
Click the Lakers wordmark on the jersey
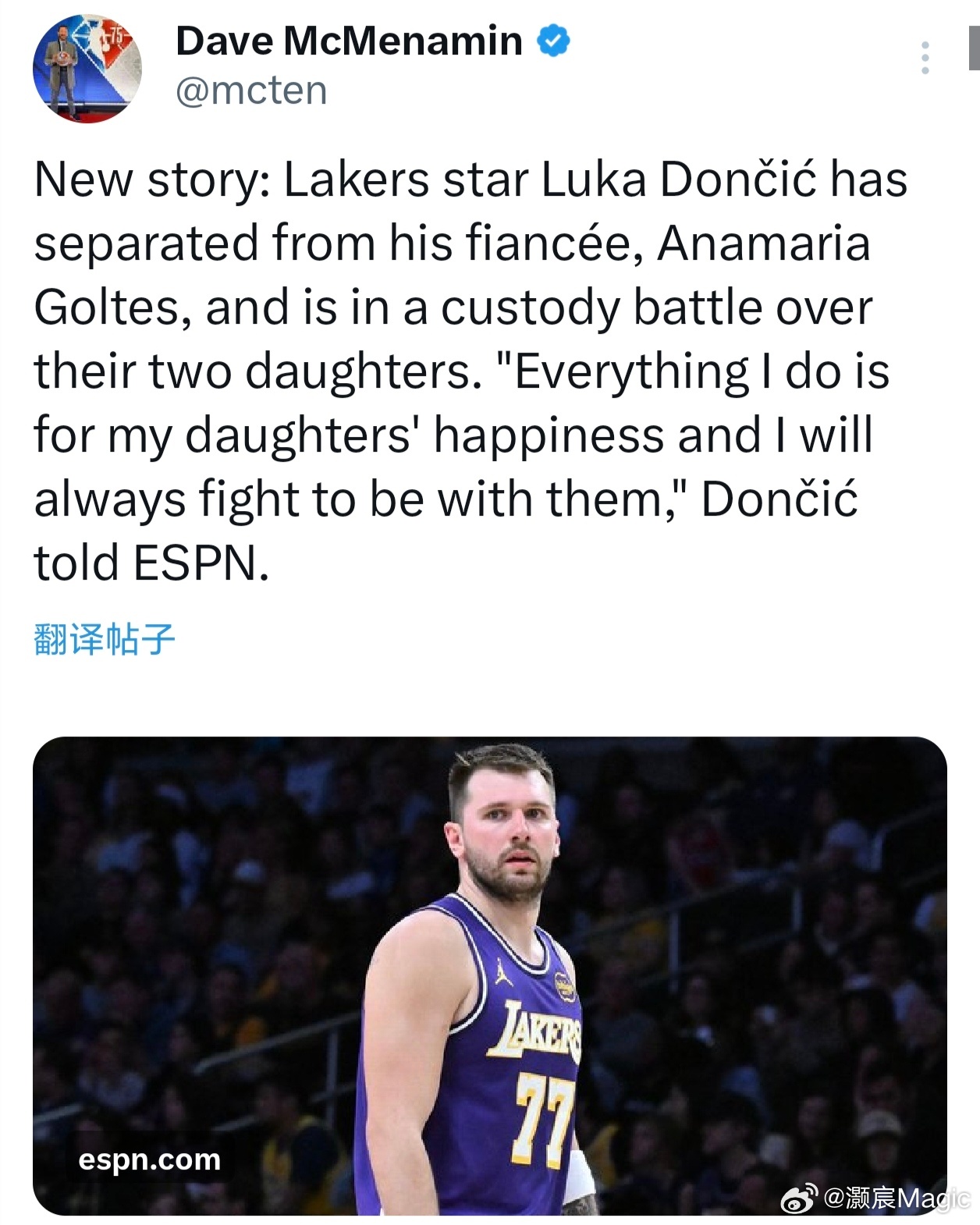click(x=537, y=1031)
